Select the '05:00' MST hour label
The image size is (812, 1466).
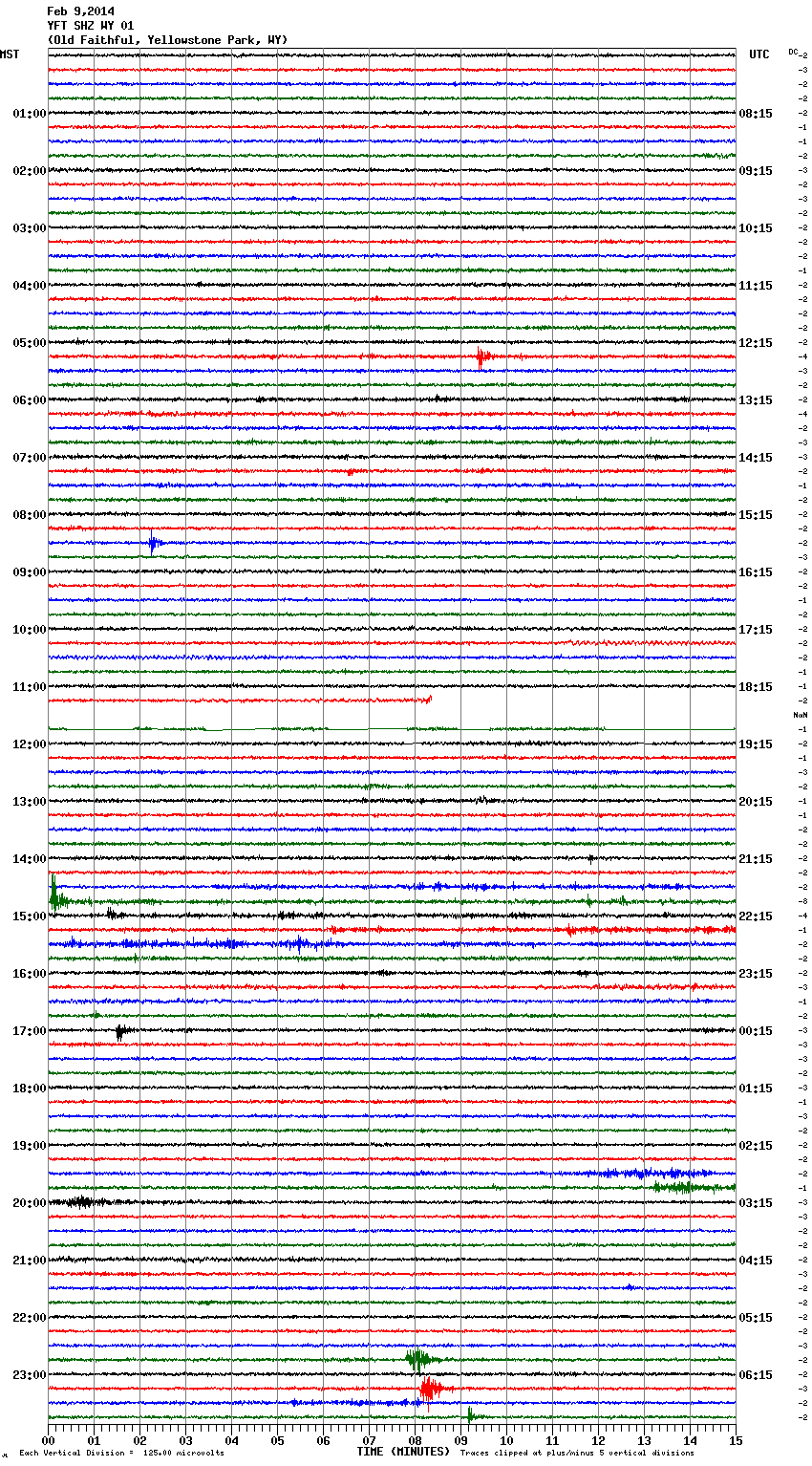[x=30, y=343]
